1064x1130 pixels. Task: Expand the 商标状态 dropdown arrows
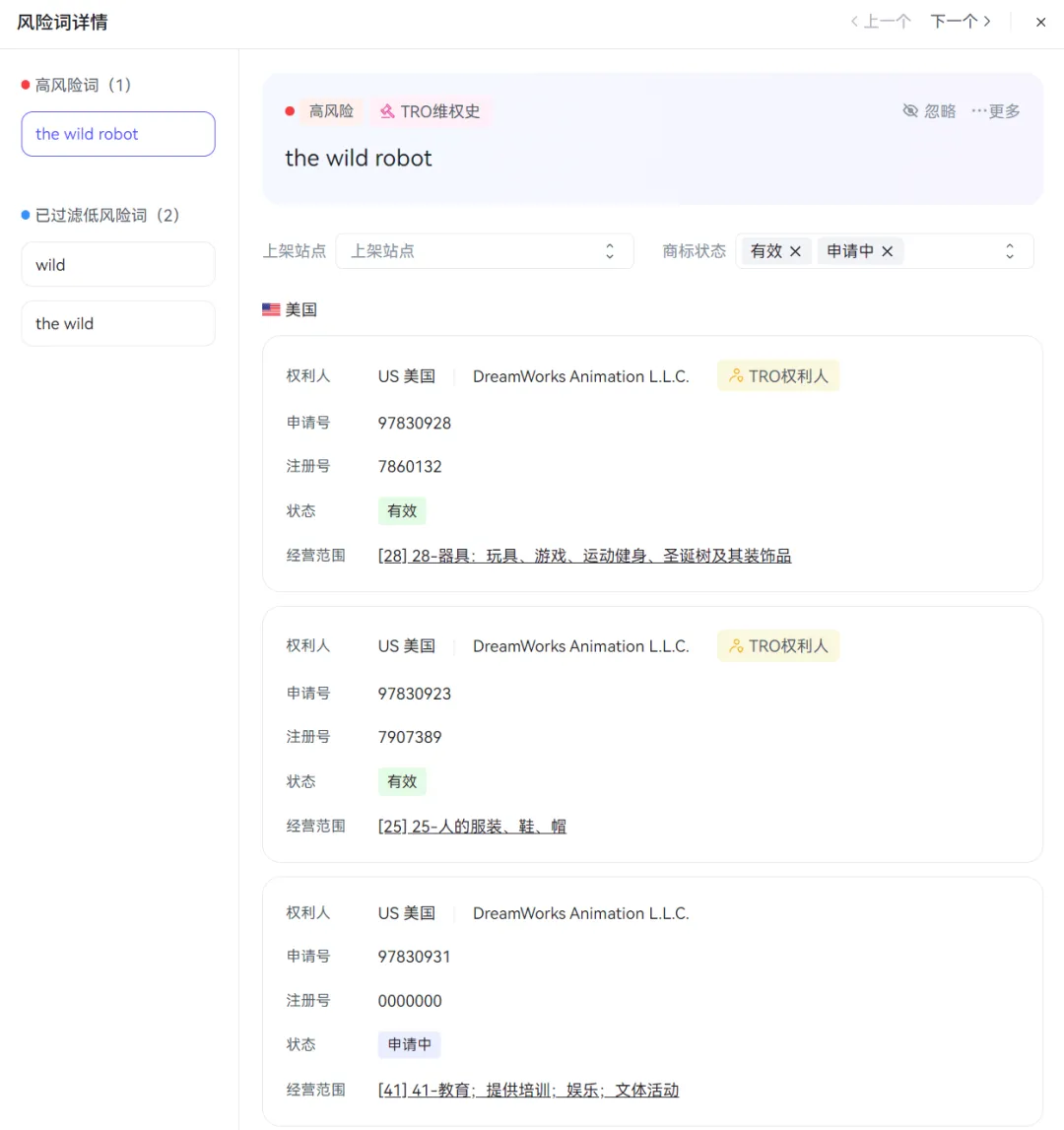coord(1009,251)
